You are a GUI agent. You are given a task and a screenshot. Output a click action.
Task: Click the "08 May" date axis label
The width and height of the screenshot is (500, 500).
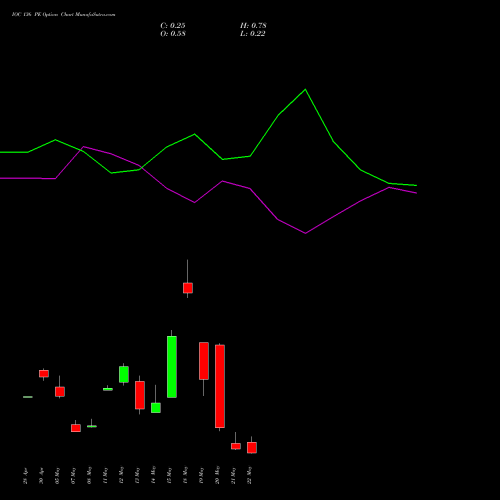pyautogui.click(x=90, y=476)
